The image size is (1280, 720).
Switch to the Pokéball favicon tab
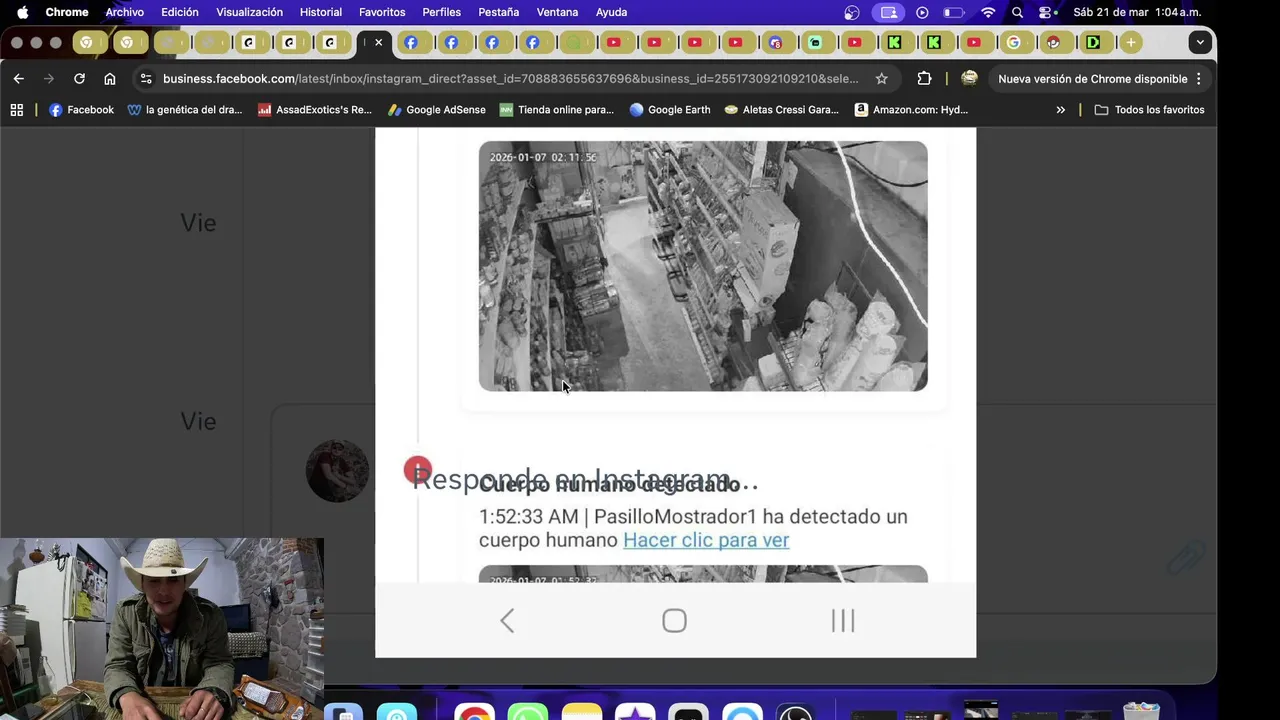(x=1053, y=42)
